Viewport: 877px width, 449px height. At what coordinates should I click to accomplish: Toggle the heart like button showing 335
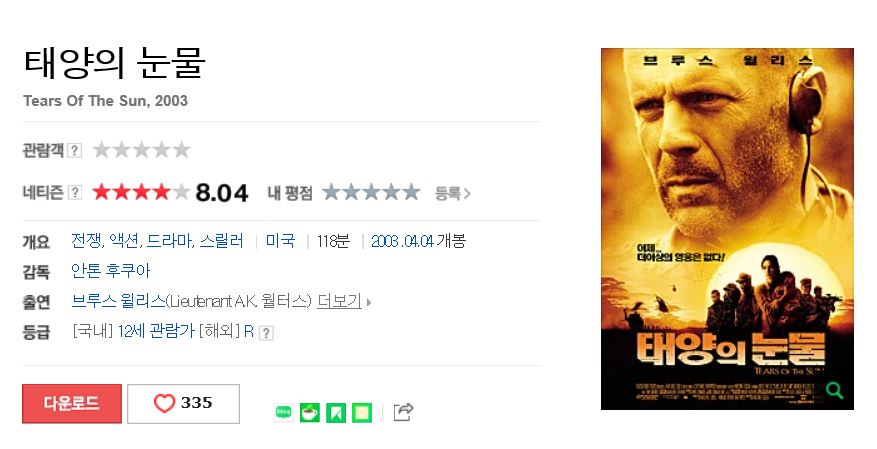pos(183,403)
